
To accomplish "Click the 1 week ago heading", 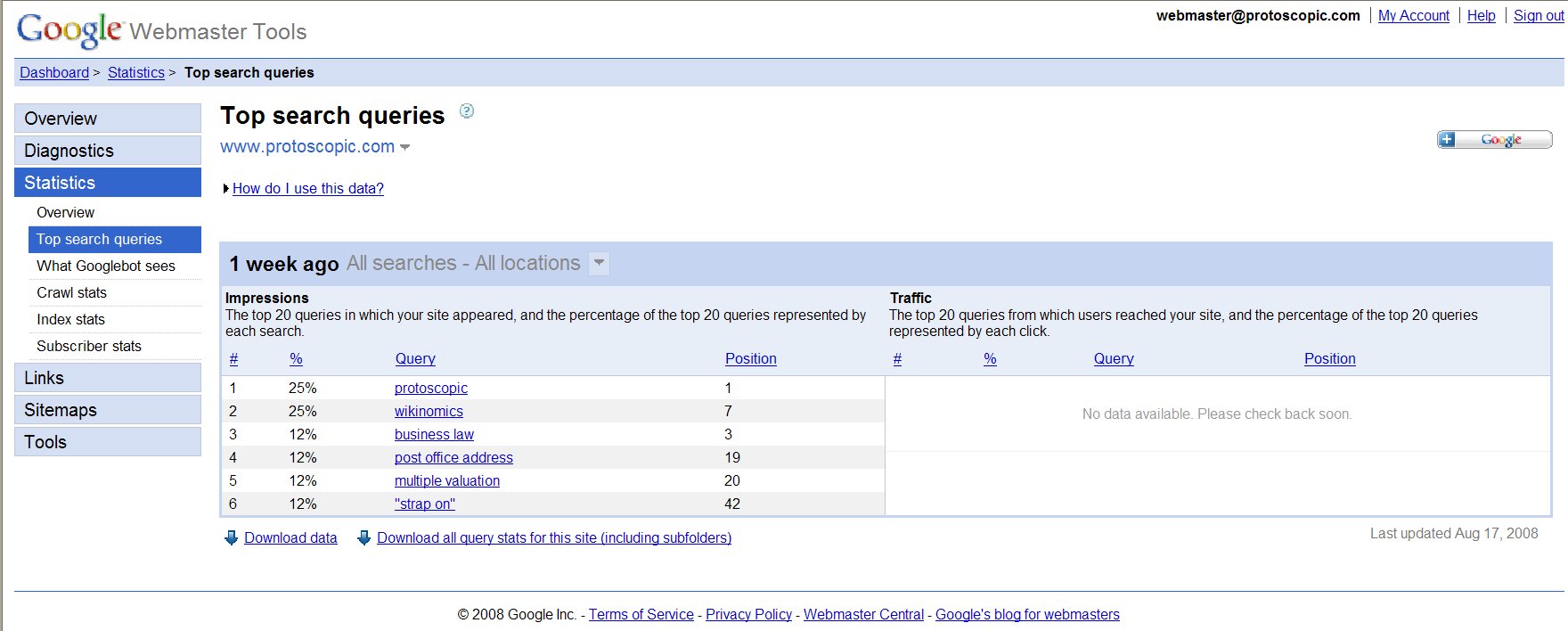I will 284,264.
